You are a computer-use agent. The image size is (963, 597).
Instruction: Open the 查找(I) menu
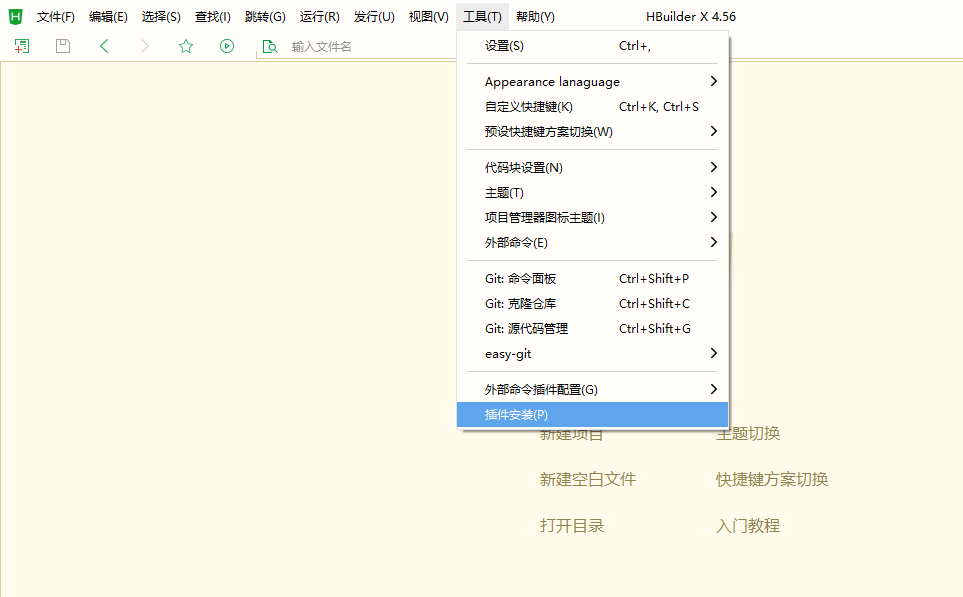point(212,17)
